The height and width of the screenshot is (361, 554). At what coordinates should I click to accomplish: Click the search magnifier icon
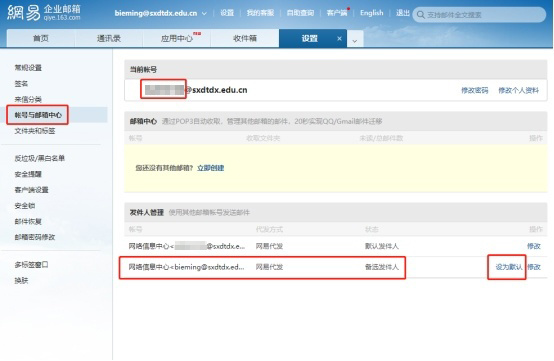420,15
